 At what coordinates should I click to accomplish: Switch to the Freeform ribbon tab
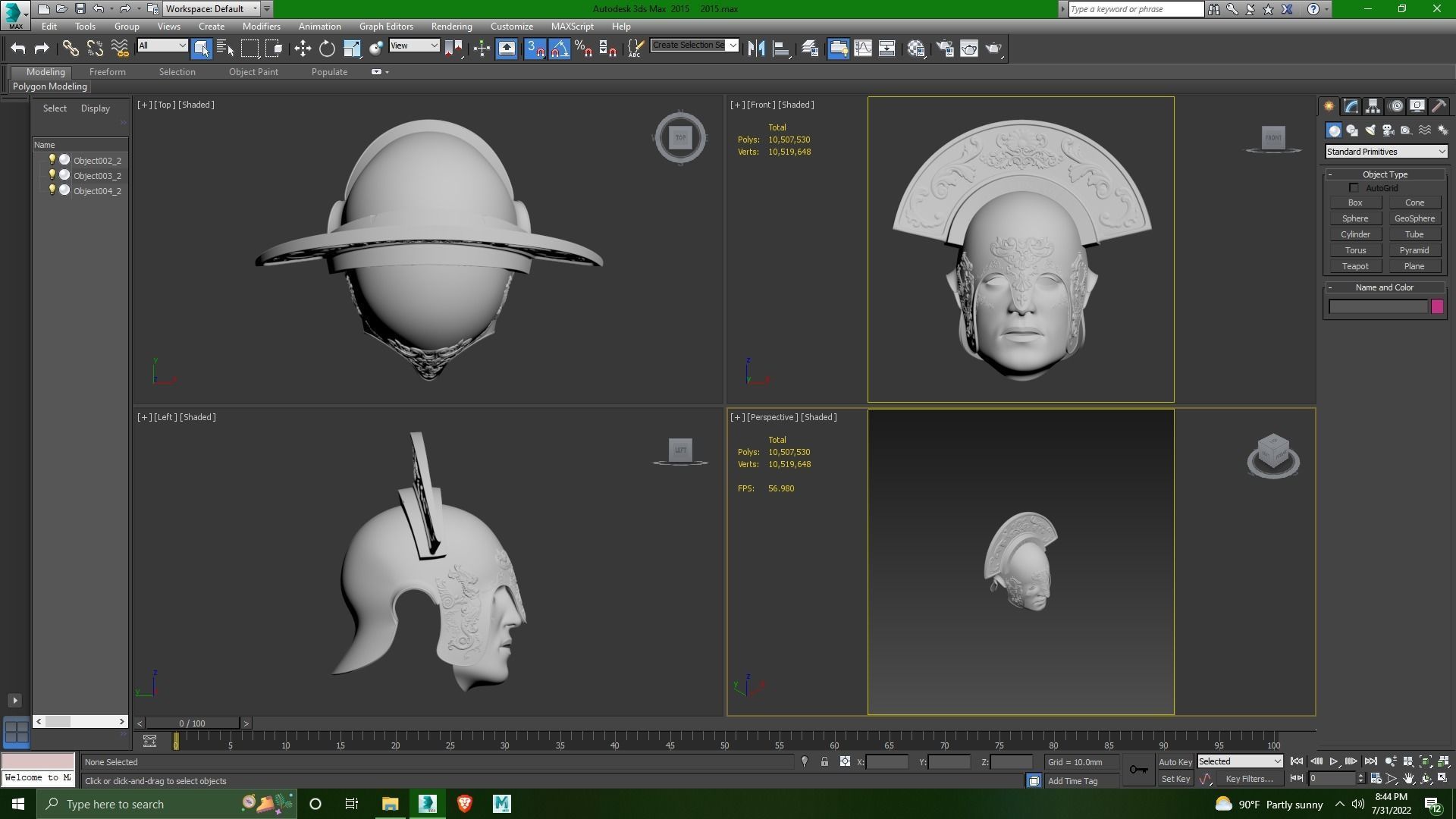coord(107,72)
